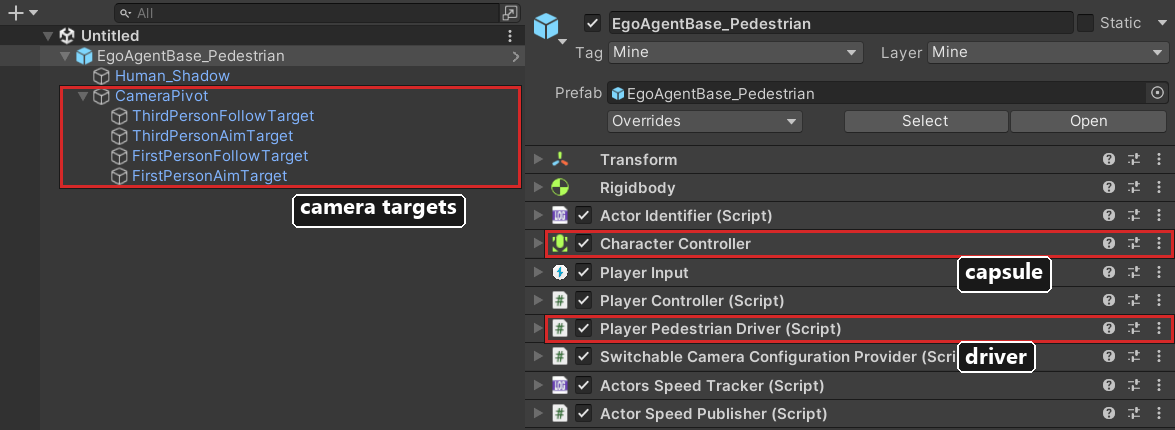Open three-dot menu for Untitled scene
Screen dimensions: 1175x430
[510, 35]
